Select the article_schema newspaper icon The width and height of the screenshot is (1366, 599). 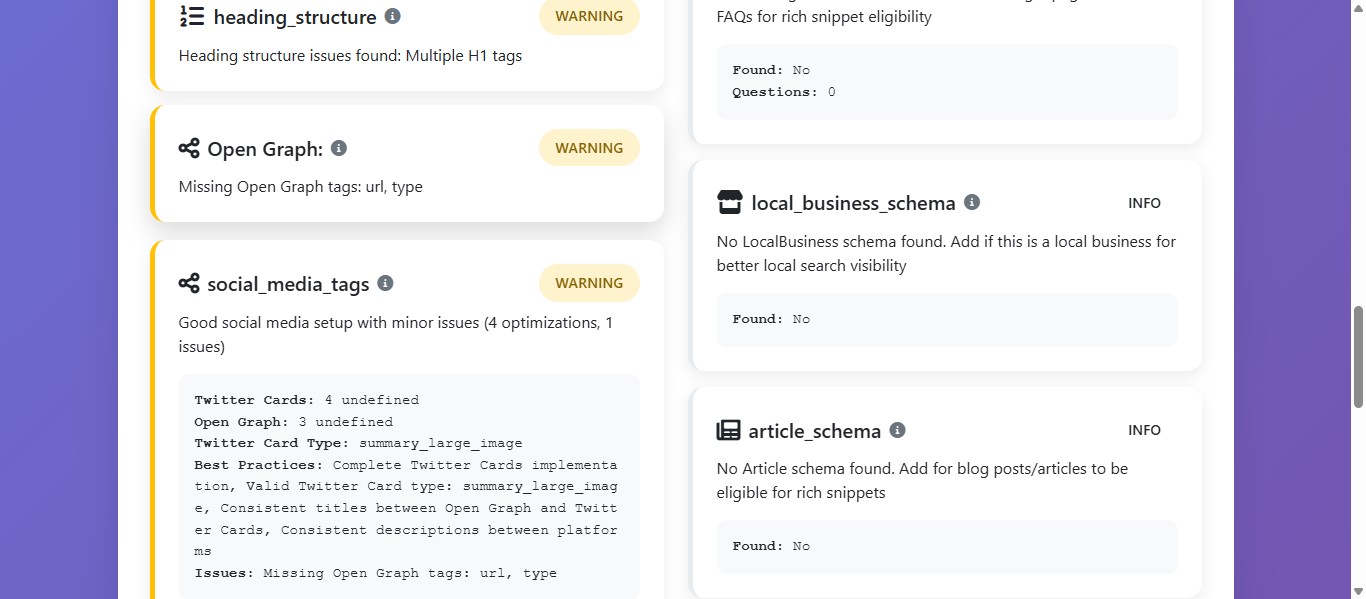[x=729, y=430]
